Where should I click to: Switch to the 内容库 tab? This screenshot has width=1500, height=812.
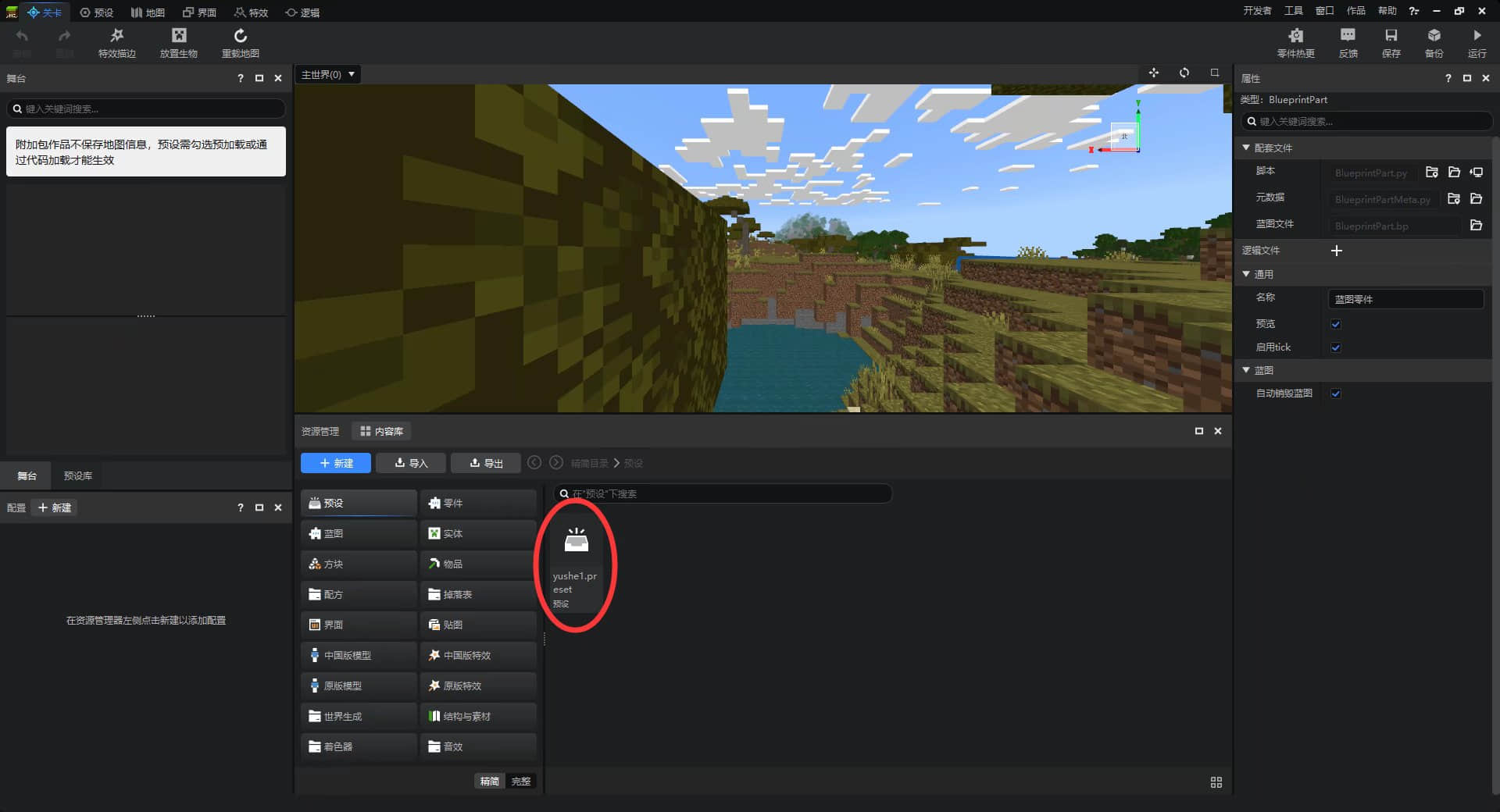pyautogui.click(x=381, y=431)
